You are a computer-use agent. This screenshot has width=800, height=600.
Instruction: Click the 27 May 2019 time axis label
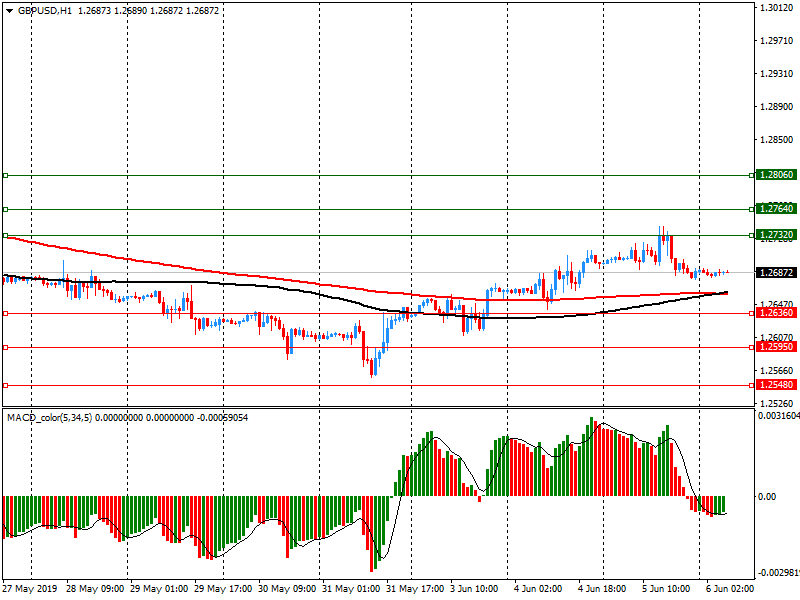31,589
